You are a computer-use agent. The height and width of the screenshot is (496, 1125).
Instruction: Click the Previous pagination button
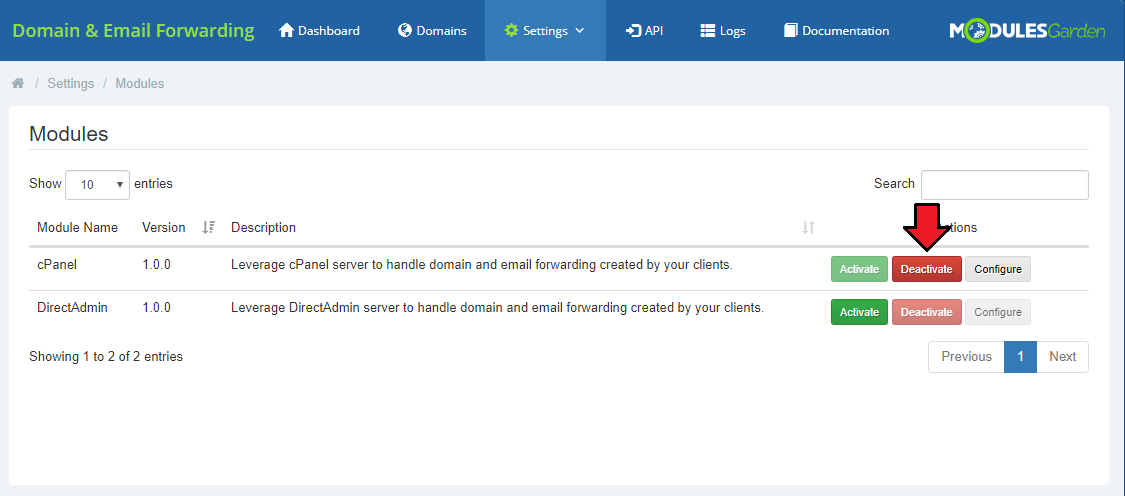point(966,357)
